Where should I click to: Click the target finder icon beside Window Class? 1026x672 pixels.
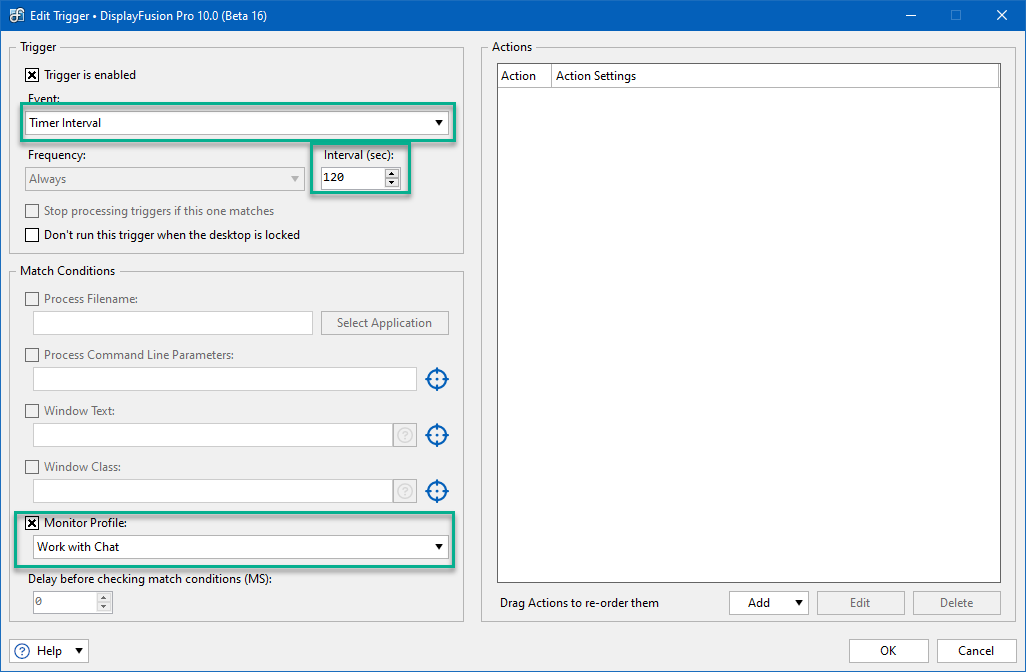click(436, 491)
